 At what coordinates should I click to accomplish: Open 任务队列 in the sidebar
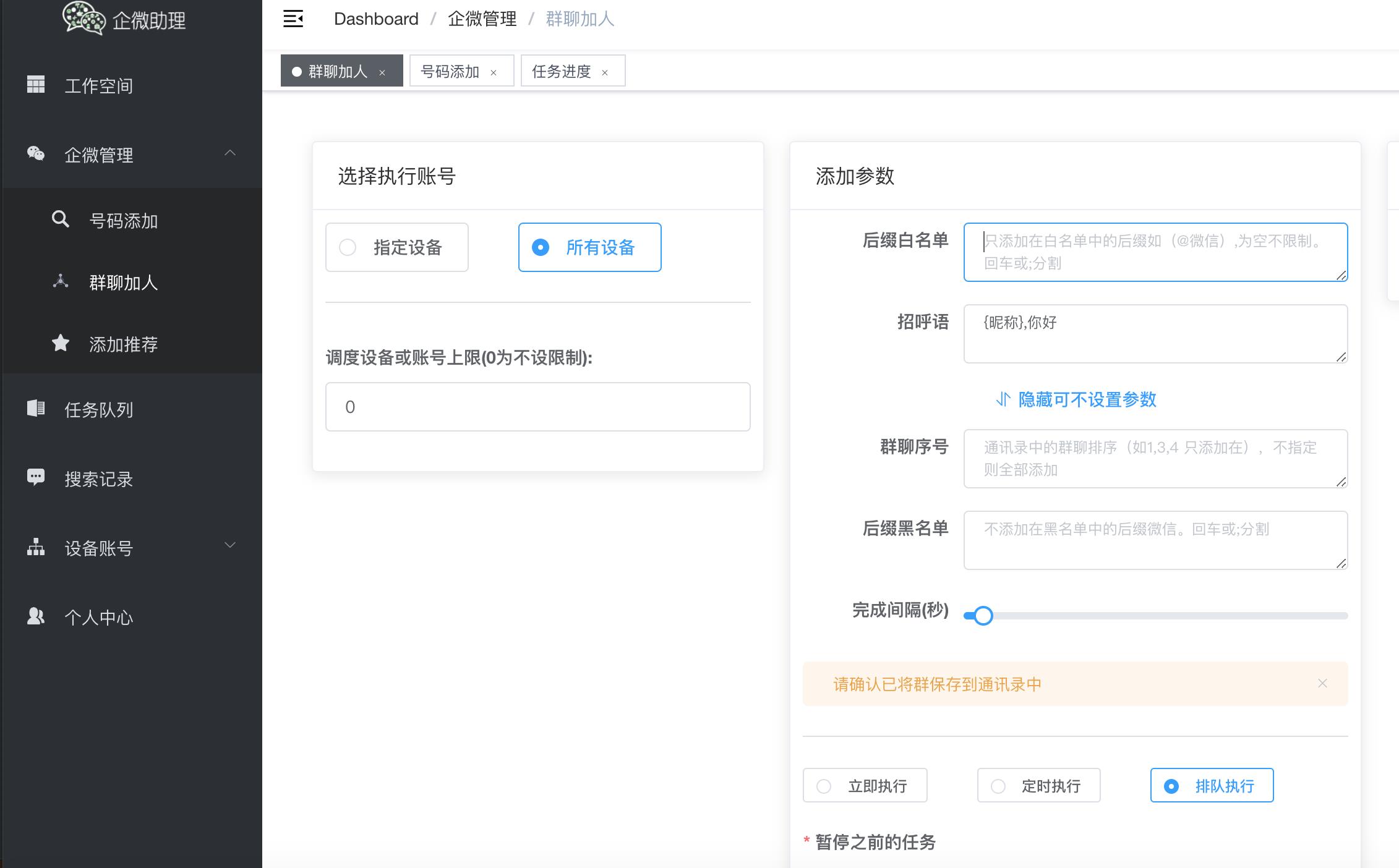coord(131,409)
